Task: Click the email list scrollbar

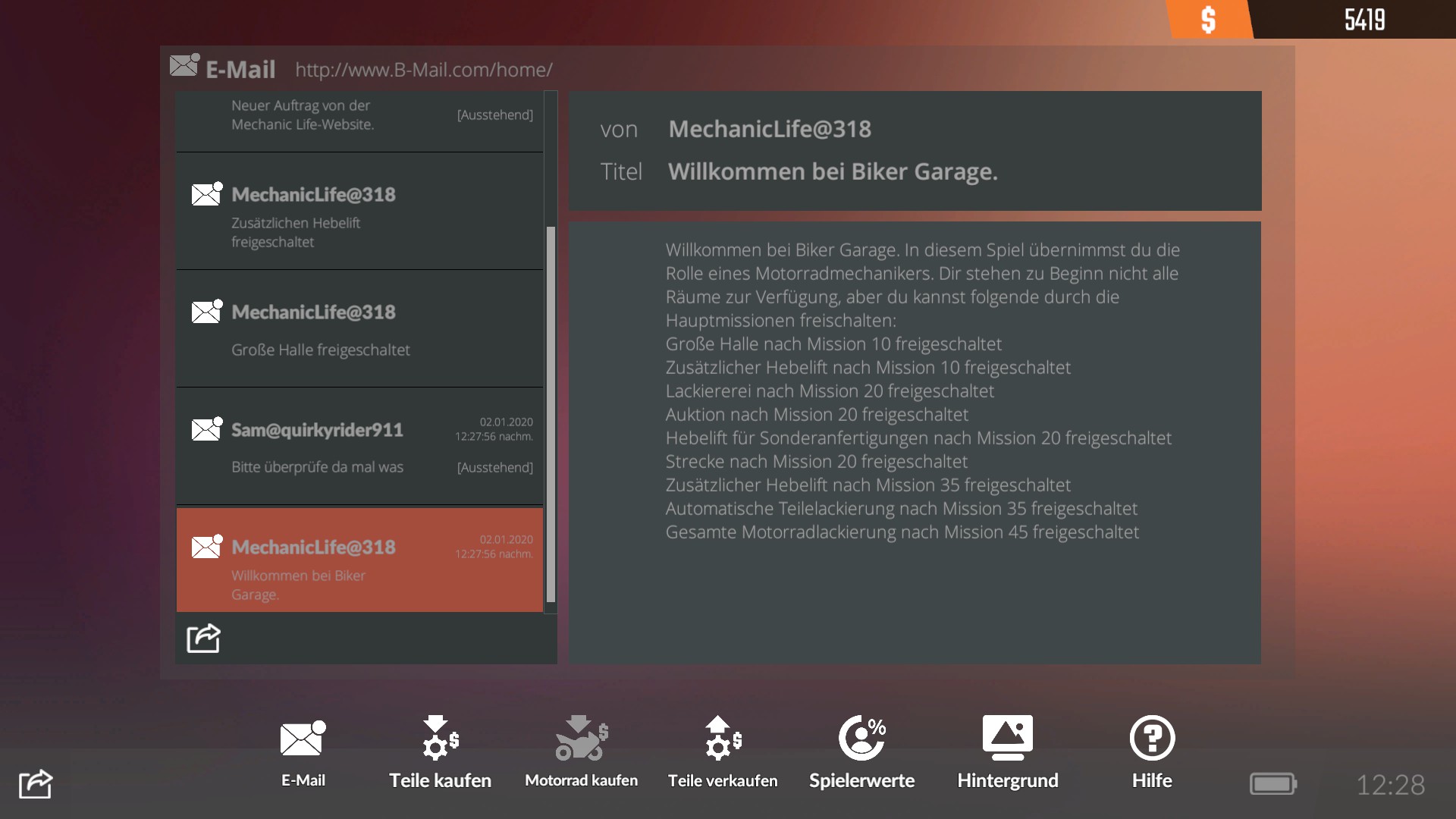Action: tap(551, 414)
